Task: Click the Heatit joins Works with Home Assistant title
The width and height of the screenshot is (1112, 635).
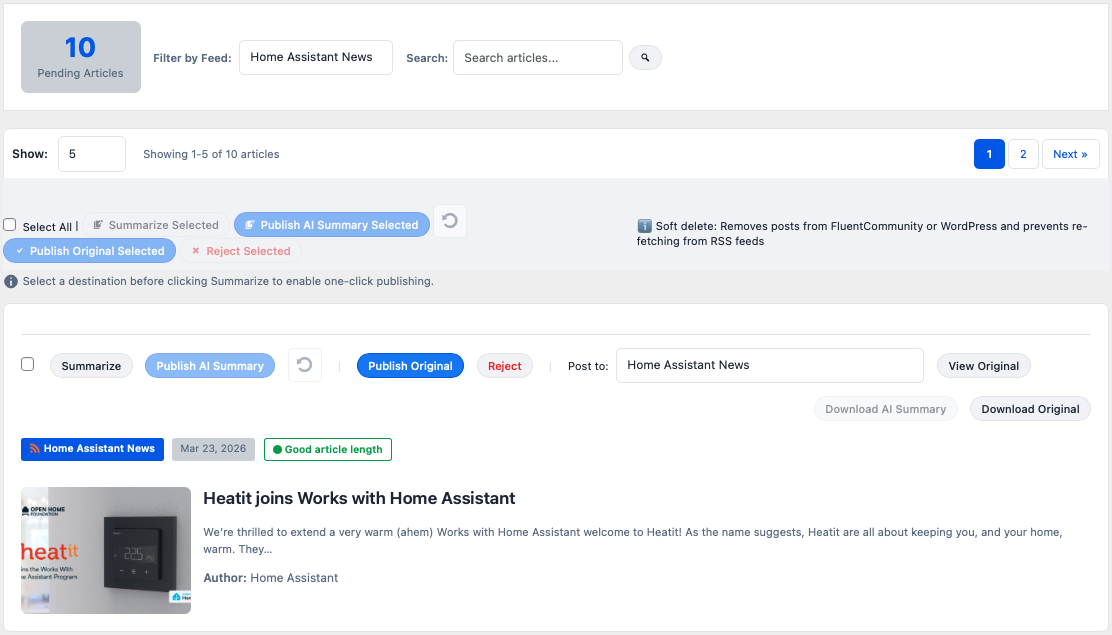Action: coord(359,498)
